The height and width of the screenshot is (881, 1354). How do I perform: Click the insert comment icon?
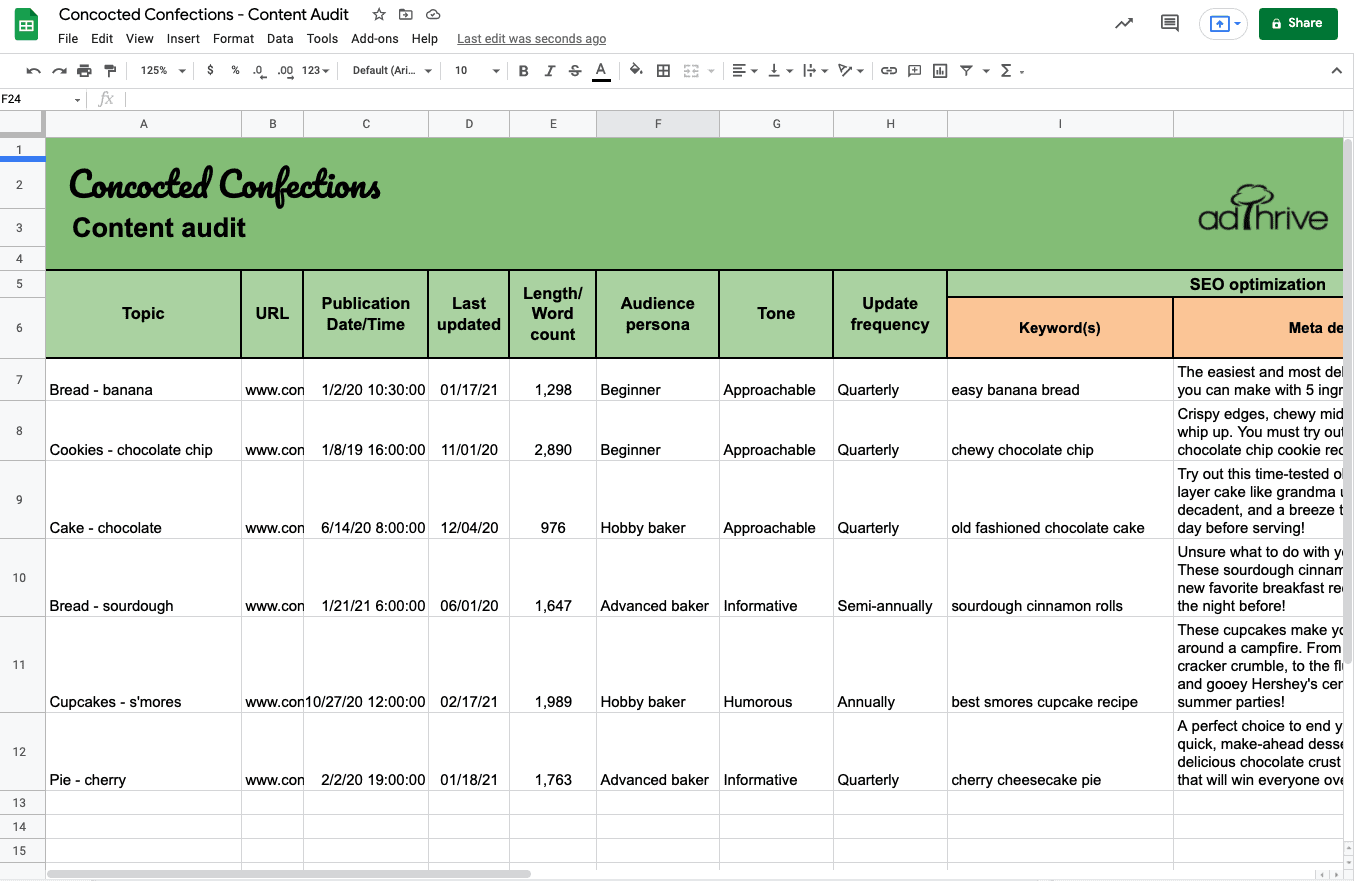(914, 71)
